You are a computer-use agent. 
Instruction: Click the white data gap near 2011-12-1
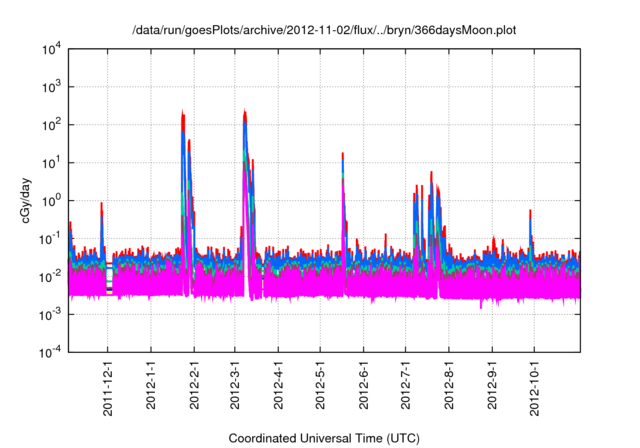(109, 283)
